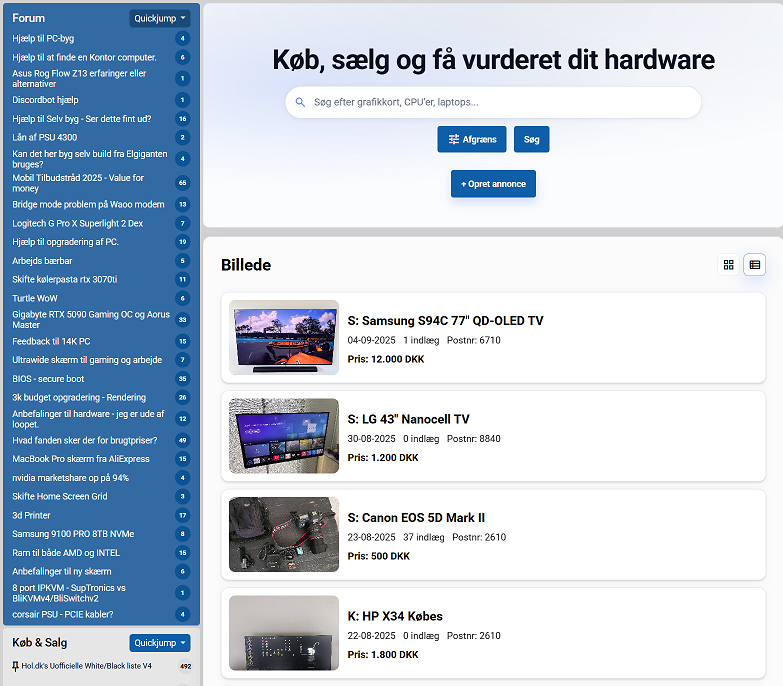This screenshot has height=686, width=783.
Task: Click pin icon beside White/Black liste V4
Action: [15, 666]
